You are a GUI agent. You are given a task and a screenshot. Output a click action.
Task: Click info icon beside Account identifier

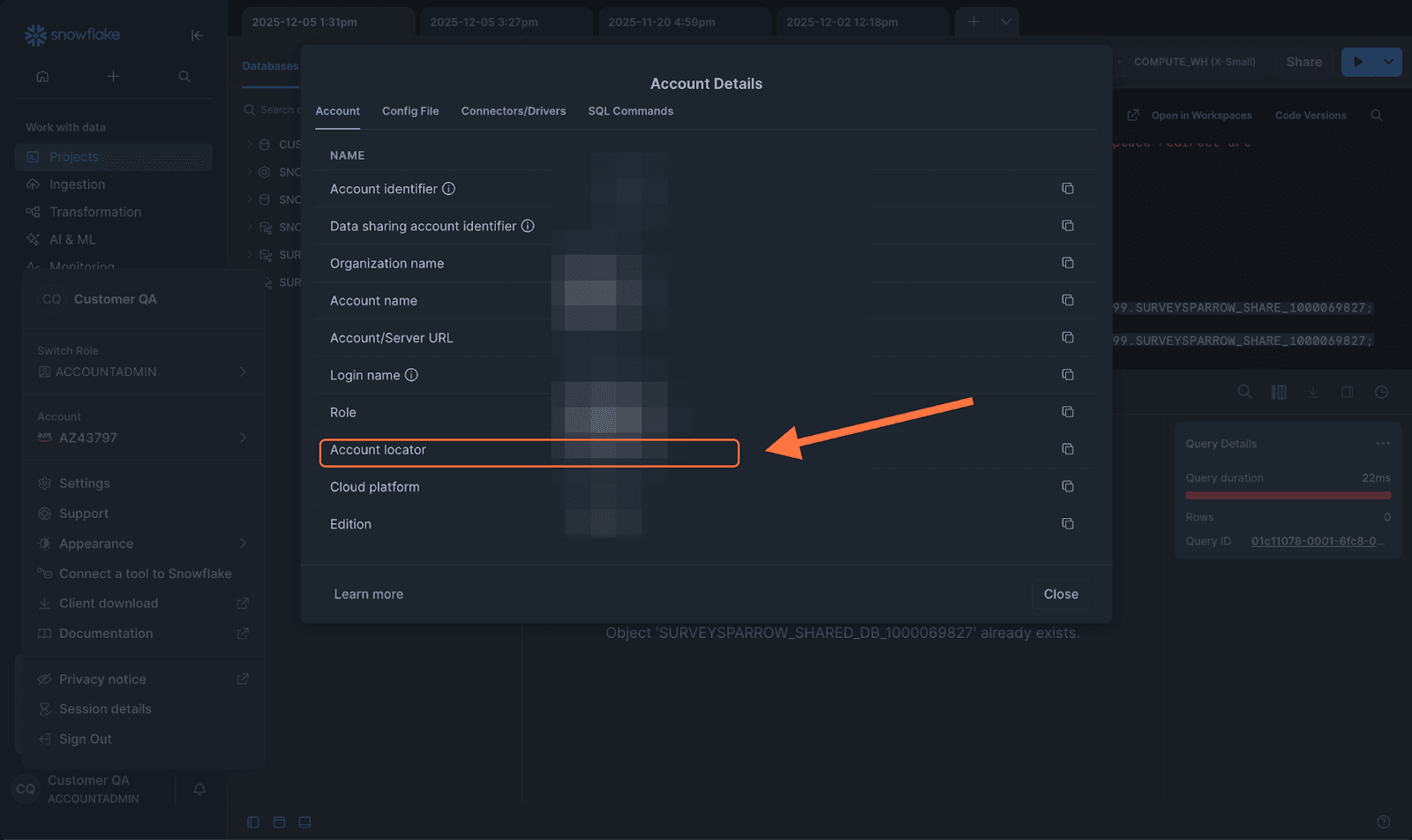[x=448, y=189]
